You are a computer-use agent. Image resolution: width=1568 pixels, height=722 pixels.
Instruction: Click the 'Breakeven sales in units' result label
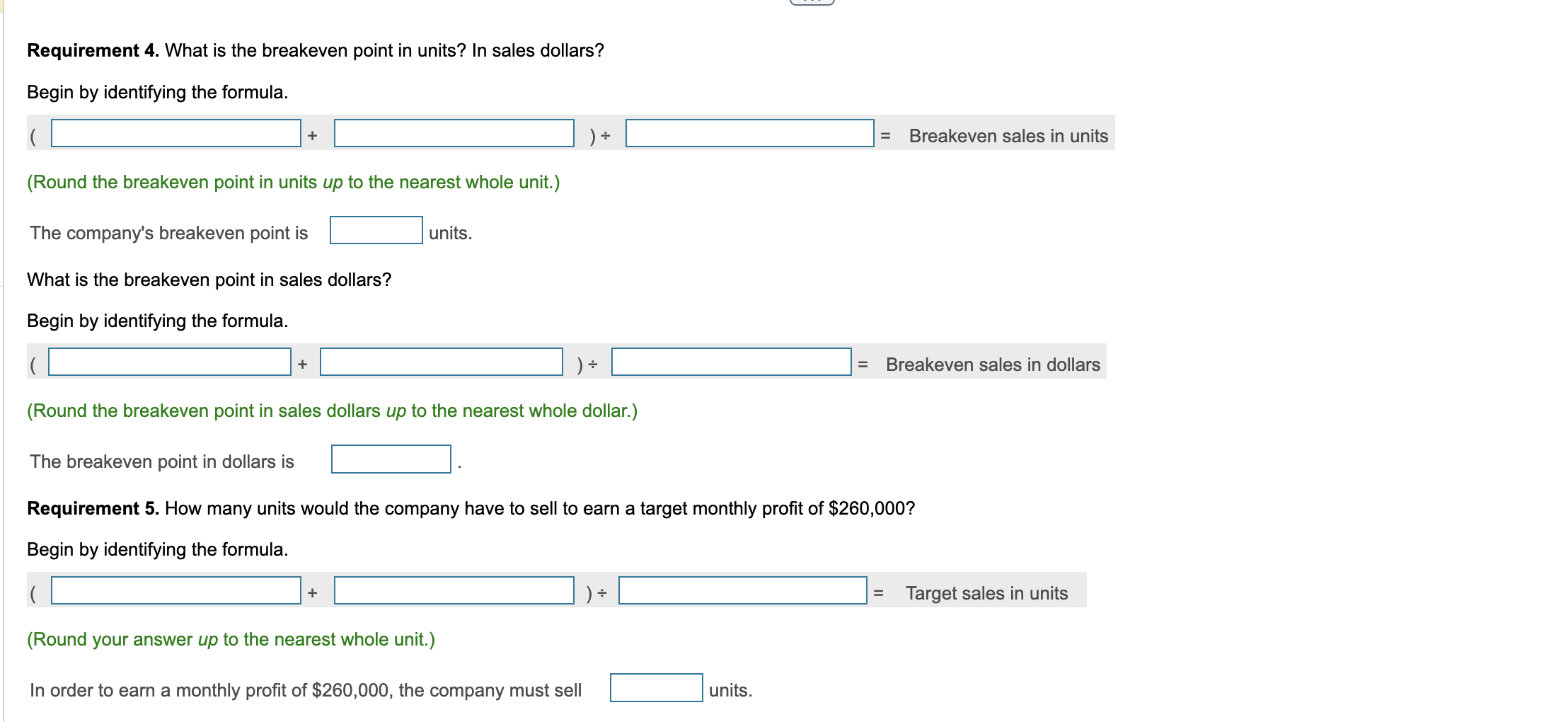[1008, 136]
